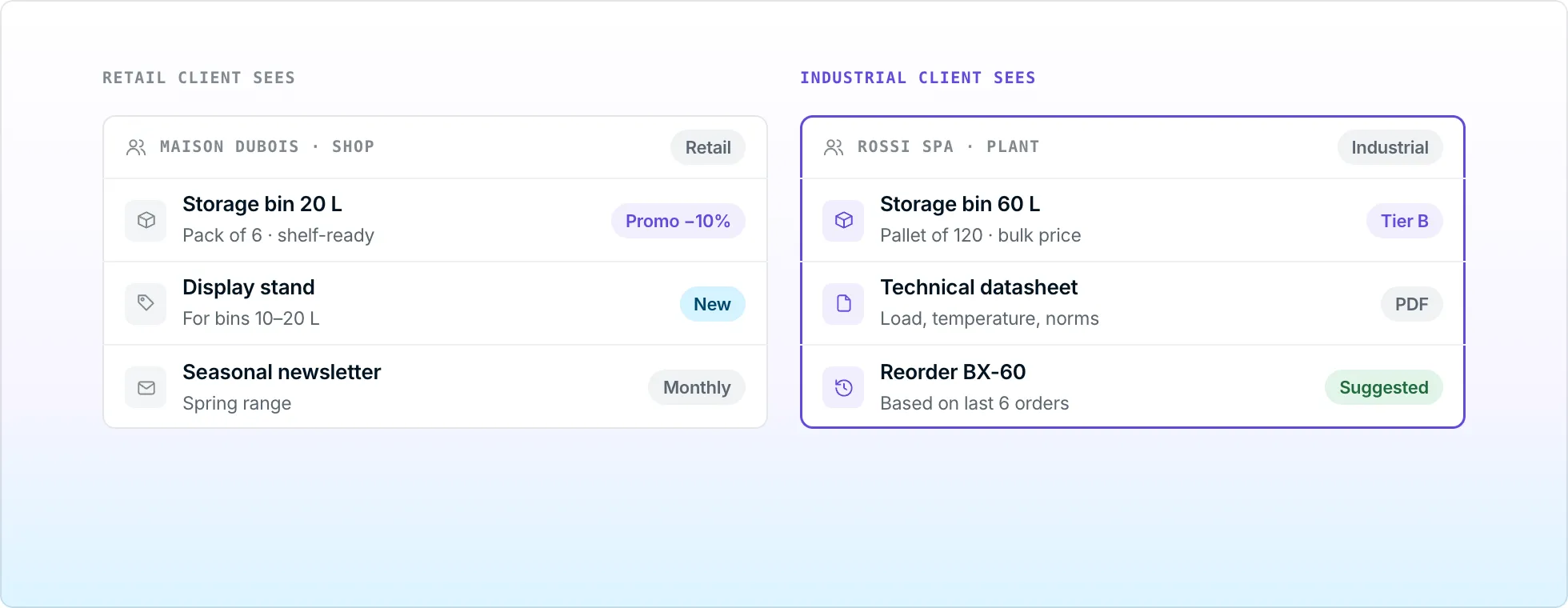Click the box icon for Storage bin 60 L
The width and height of the screenshot is (1568, 608).
pyautogui.click(x=843, y=220)
